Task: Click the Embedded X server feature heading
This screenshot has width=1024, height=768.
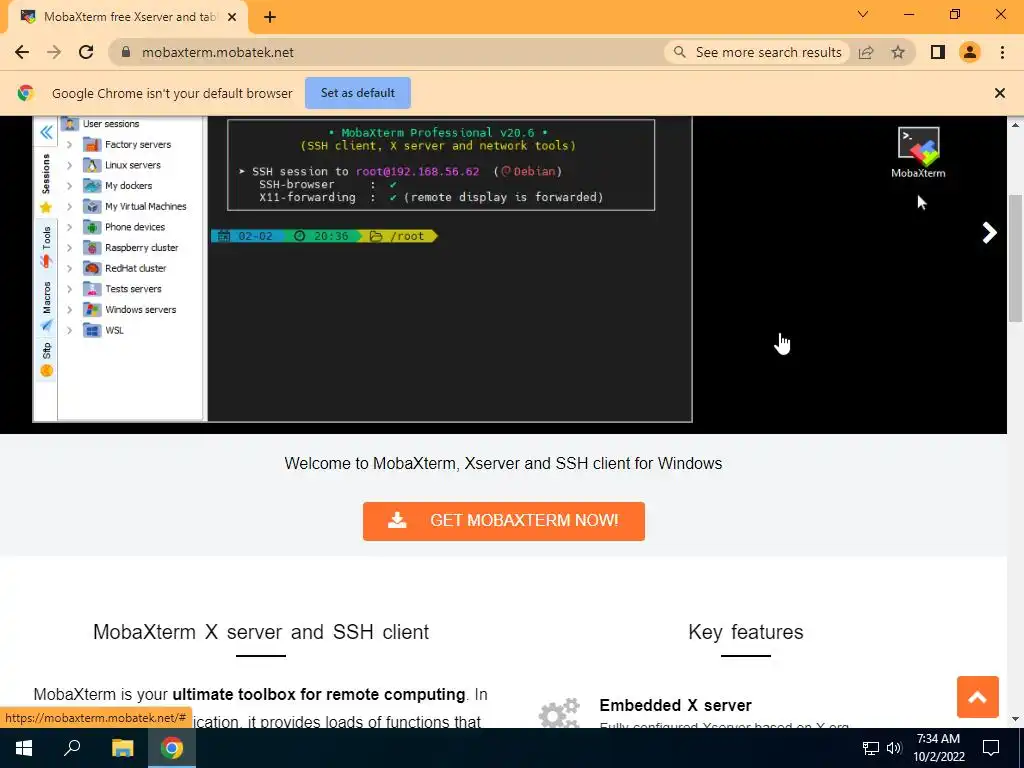Action: 675,705
